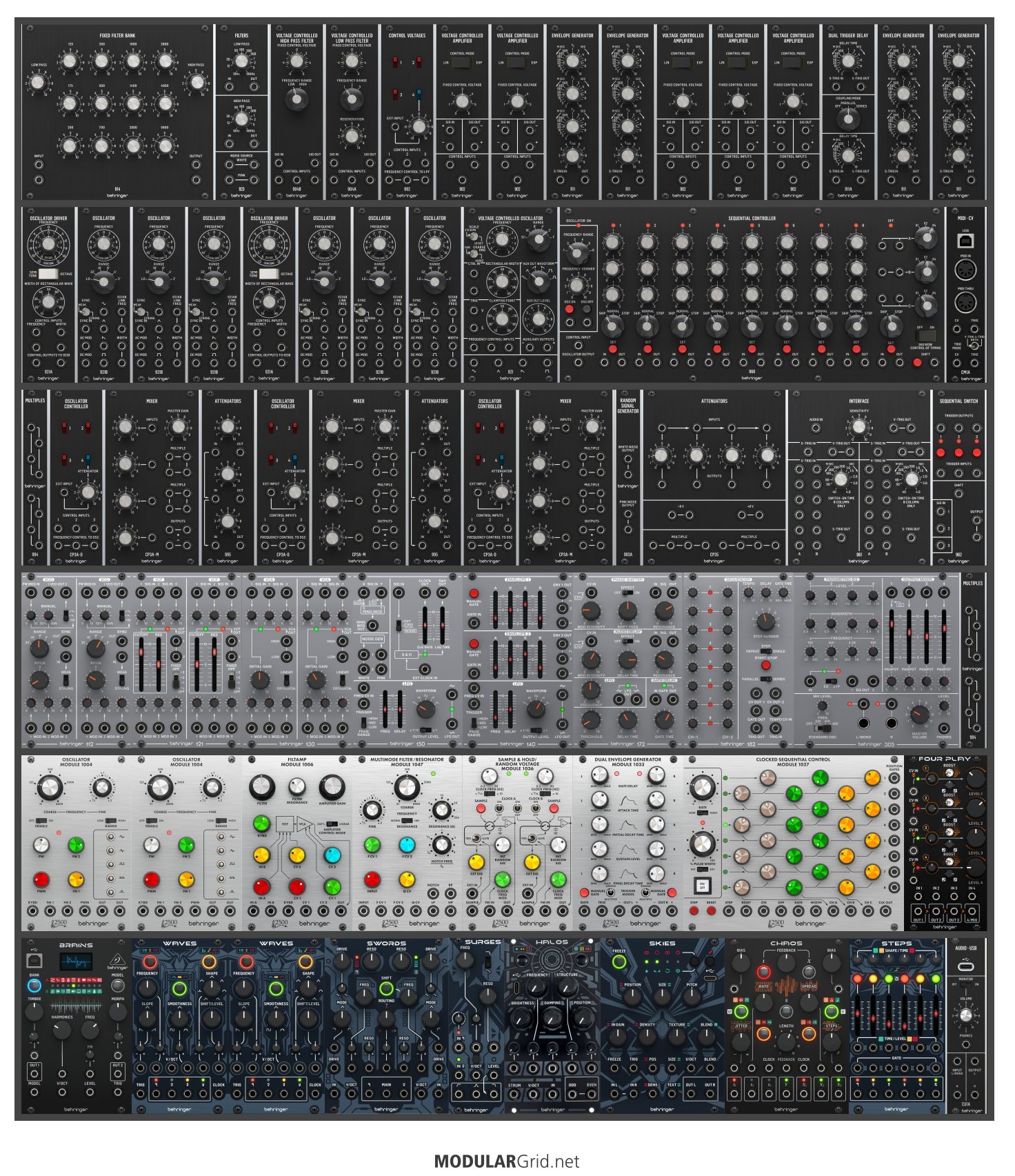Viewport: 1015px width, 1176px height.
Task: Click the Spread button on the Chaos module
Action: pos(809,973)
